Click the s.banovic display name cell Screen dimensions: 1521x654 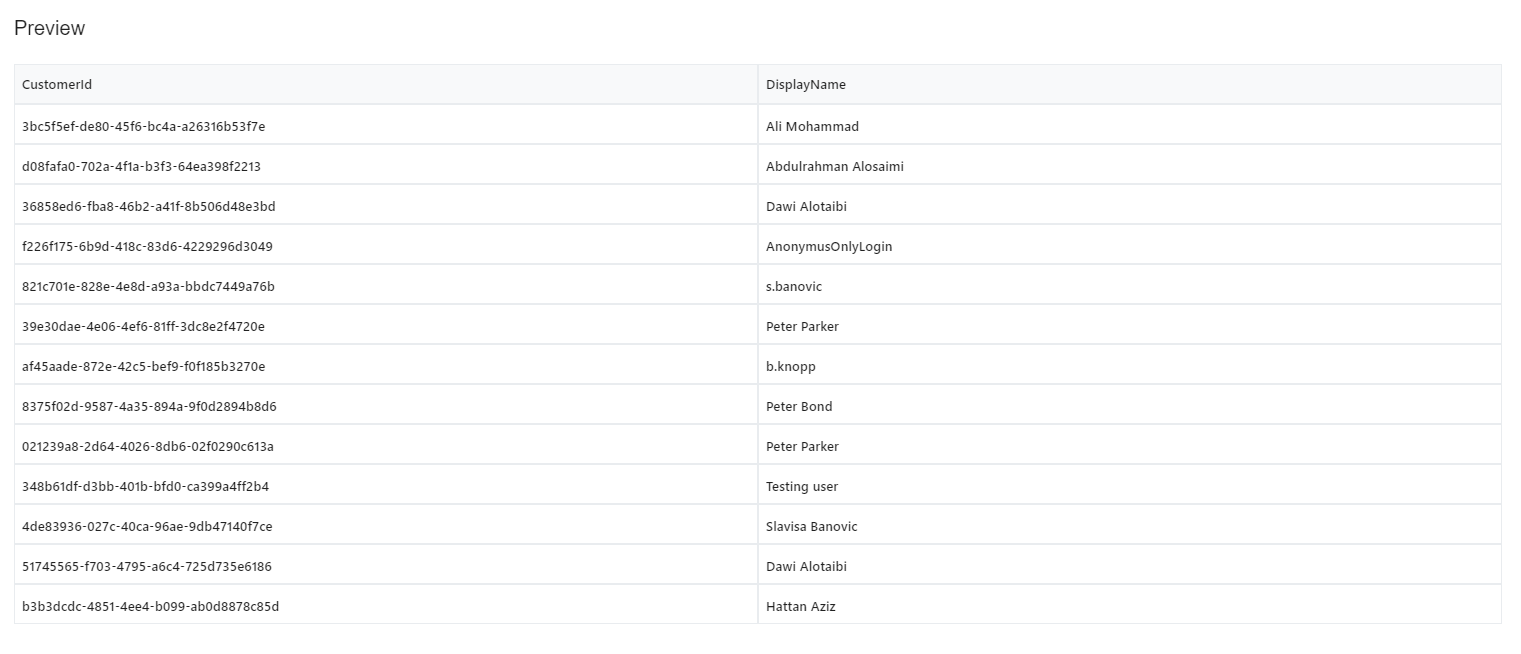(x=793, y=287)
